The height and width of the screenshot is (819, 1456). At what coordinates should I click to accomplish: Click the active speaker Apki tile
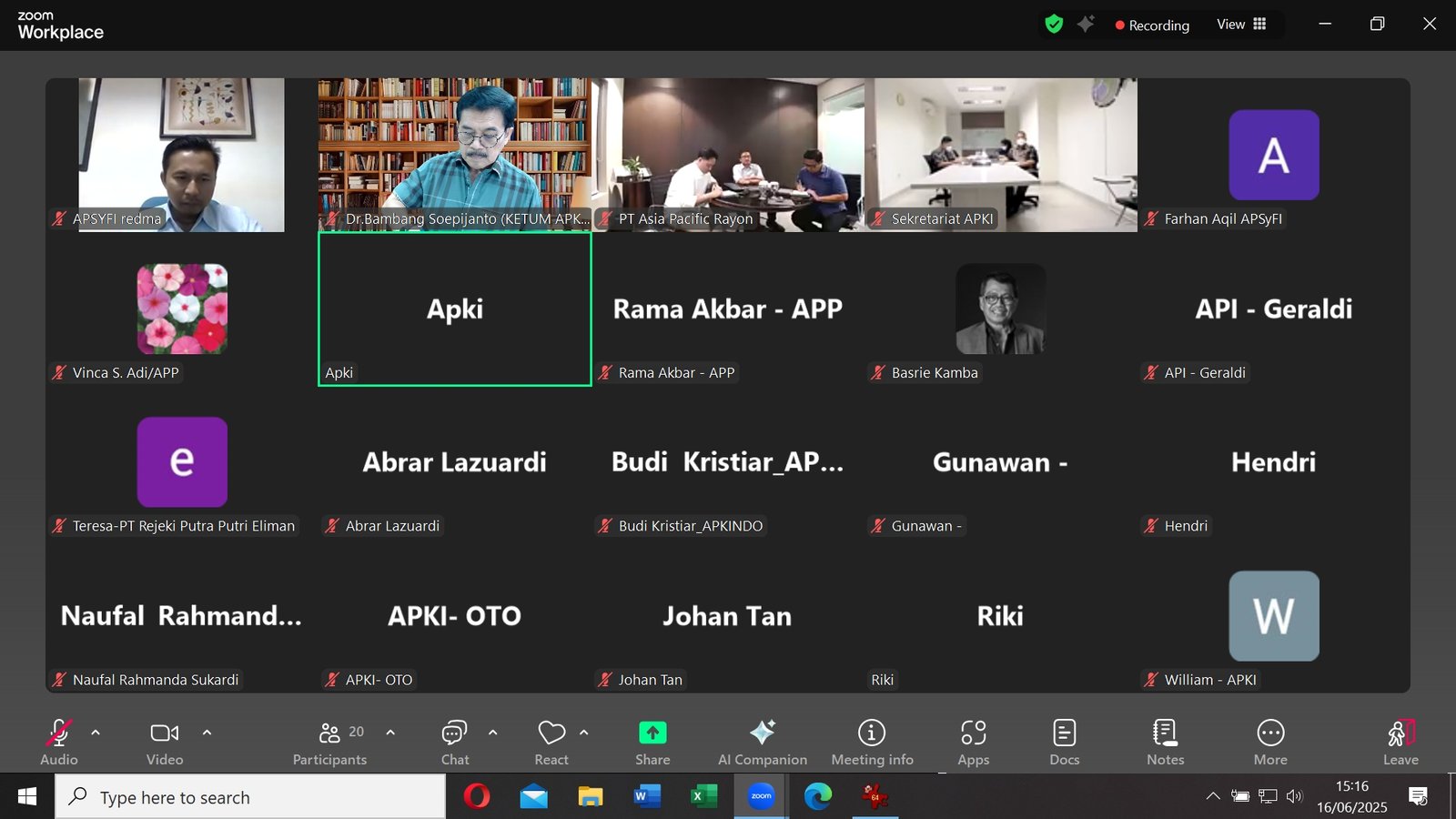(455, 308)
